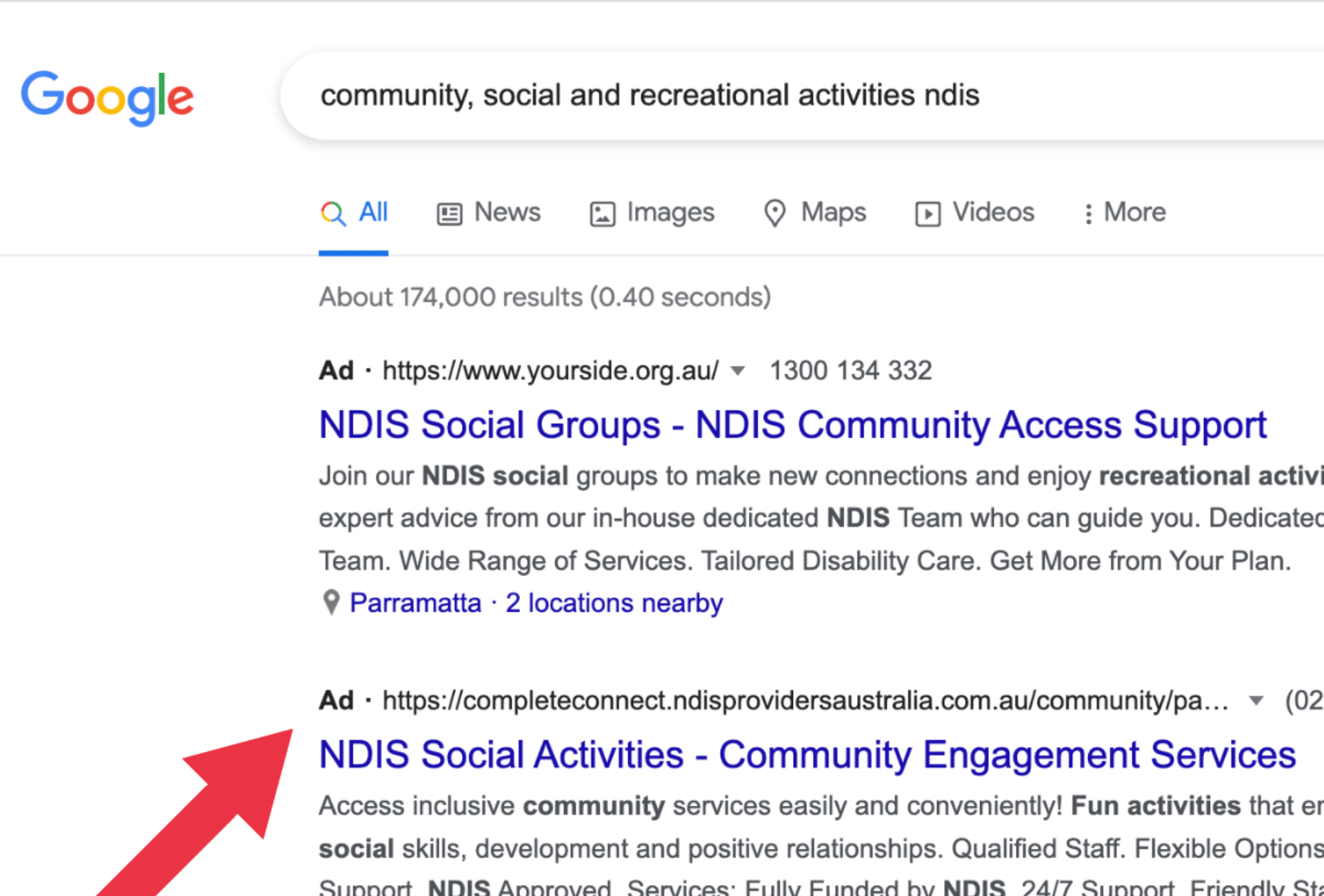Click the three-dot More icon
The image size is (1324, 896).
pyautogui.click(x=1088, y=214)
